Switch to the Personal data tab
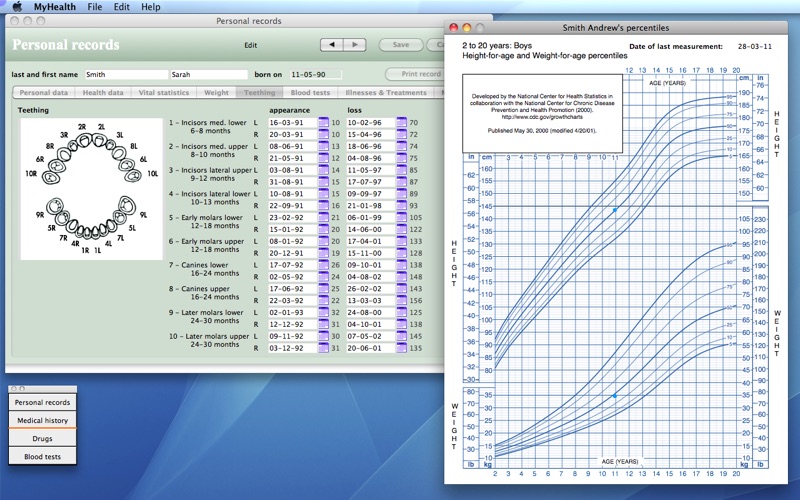This screenshot has height=500, width=800. 43,92
